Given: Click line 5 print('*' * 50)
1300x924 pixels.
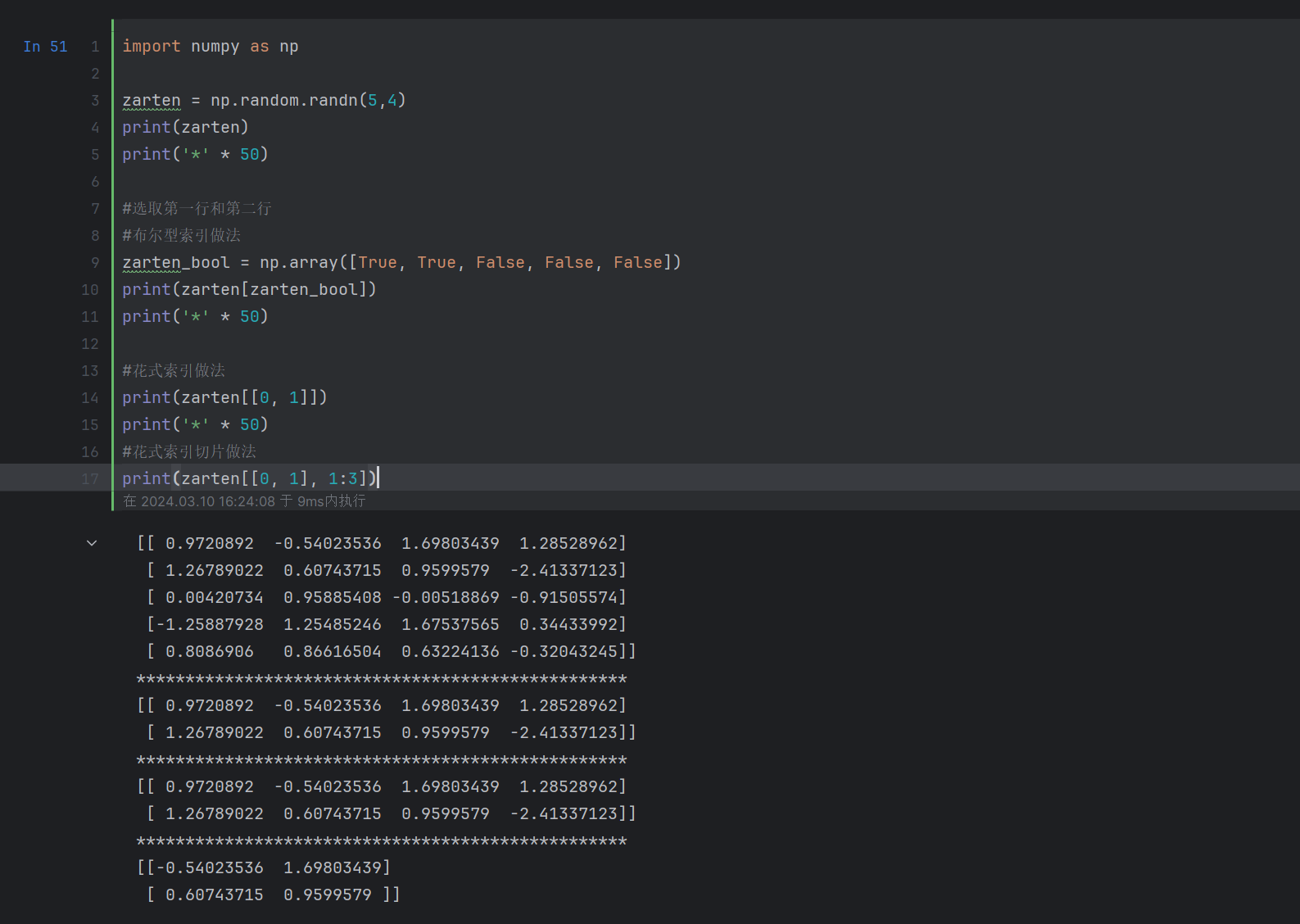Looking at the screenshot, I should click(195, 155).
